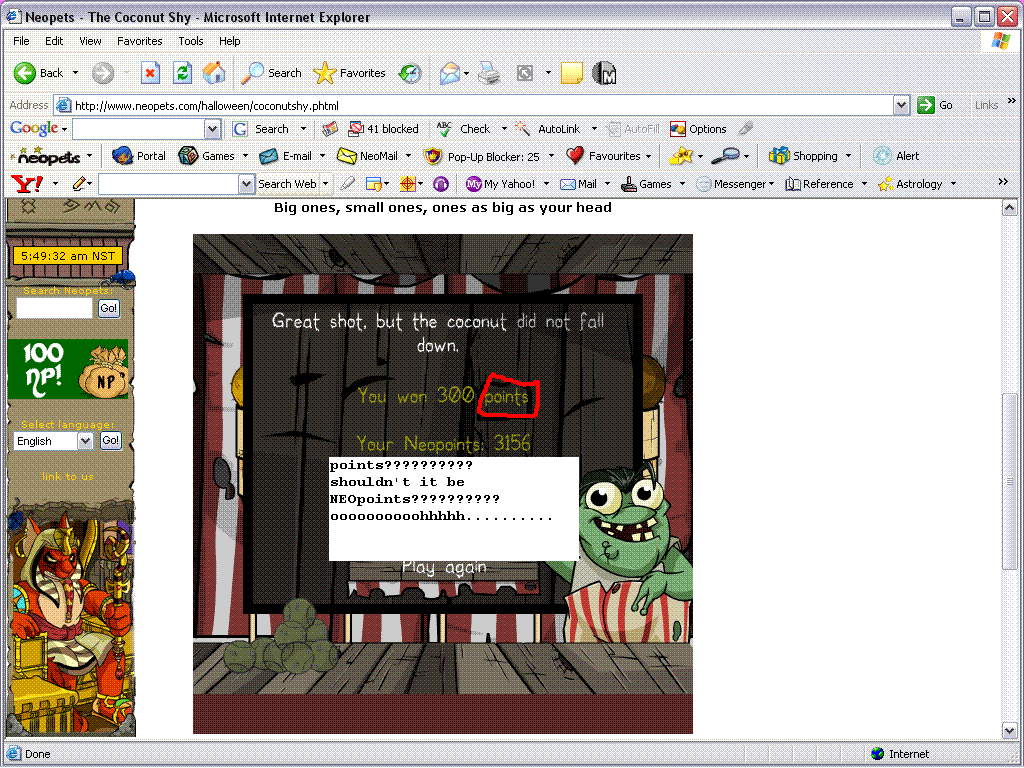1024x768 pixels.
Task: Expand the Neopets logo menu arrow
Action: click(x=89, y=156)
